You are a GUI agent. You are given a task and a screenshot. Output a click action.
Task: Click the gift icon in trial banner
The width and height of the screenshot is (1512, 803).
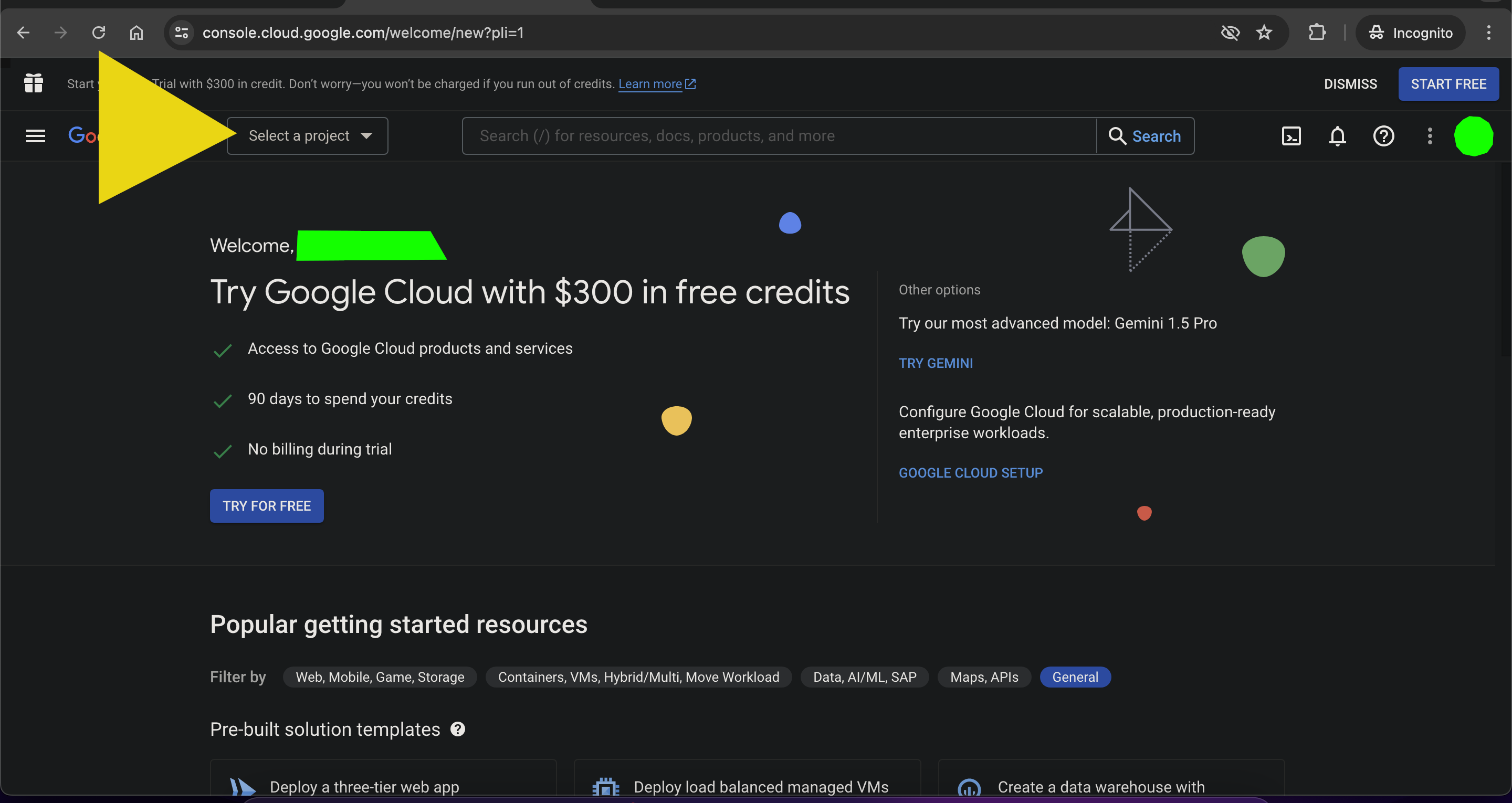[x=34, y=83]
